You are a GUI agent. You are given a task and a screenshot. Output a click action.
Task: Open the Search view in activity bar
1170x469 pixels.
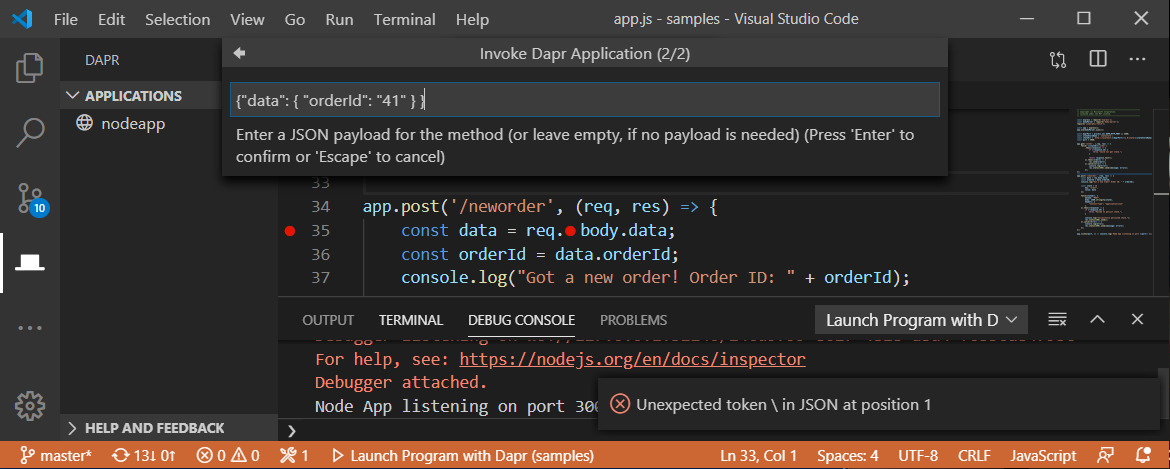[30, 132]
